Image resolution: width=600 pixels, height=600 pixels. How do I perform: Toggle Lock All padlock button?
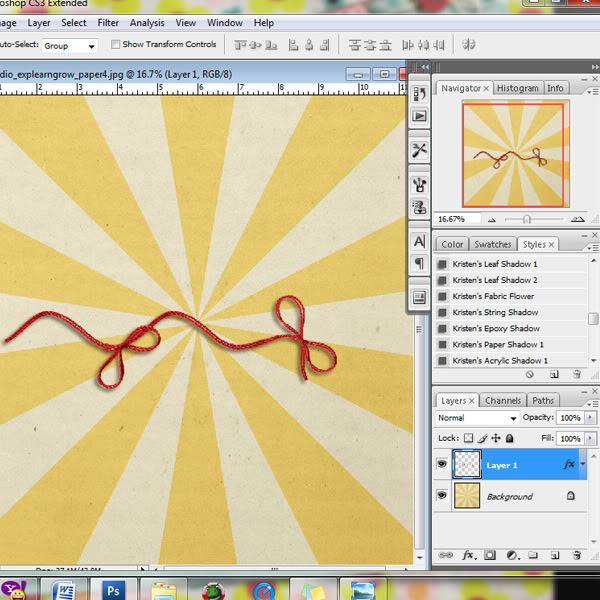point(509,438)
